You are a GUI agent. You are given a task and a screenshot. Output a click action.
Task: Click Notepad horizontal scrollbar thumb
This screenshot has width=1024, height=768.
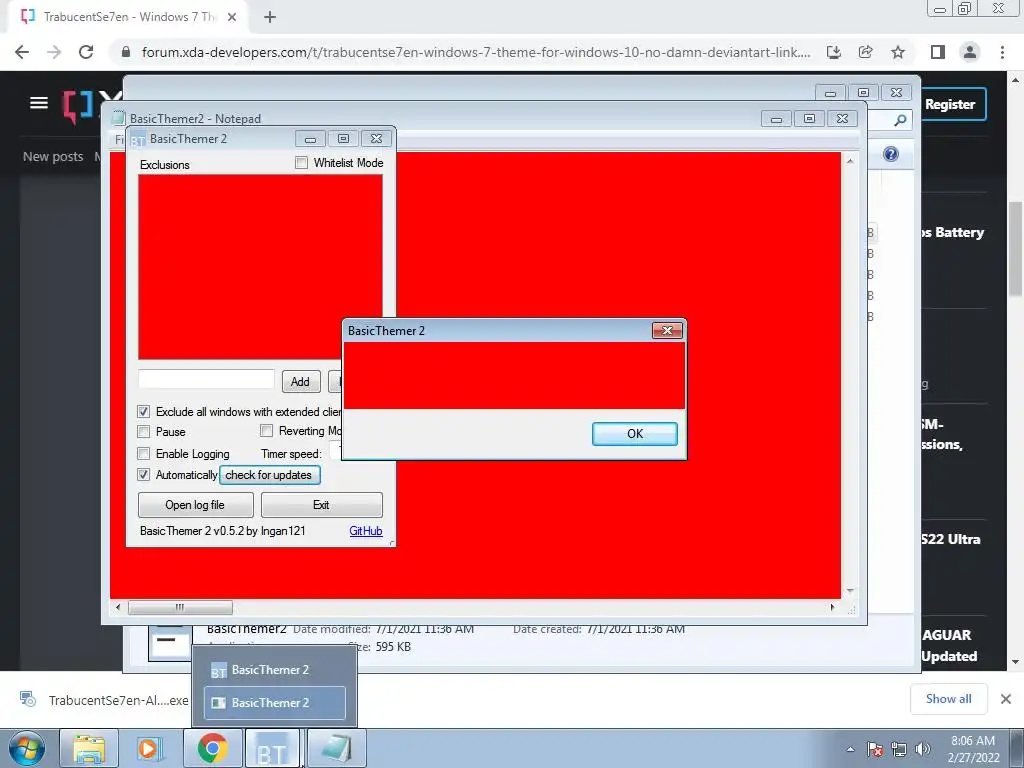(x=180, y=607)
